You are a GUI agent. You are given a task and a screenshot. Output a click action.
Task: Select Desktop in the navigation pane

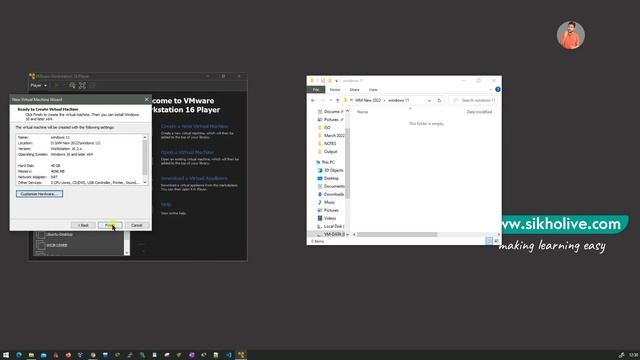pos(331,178)
